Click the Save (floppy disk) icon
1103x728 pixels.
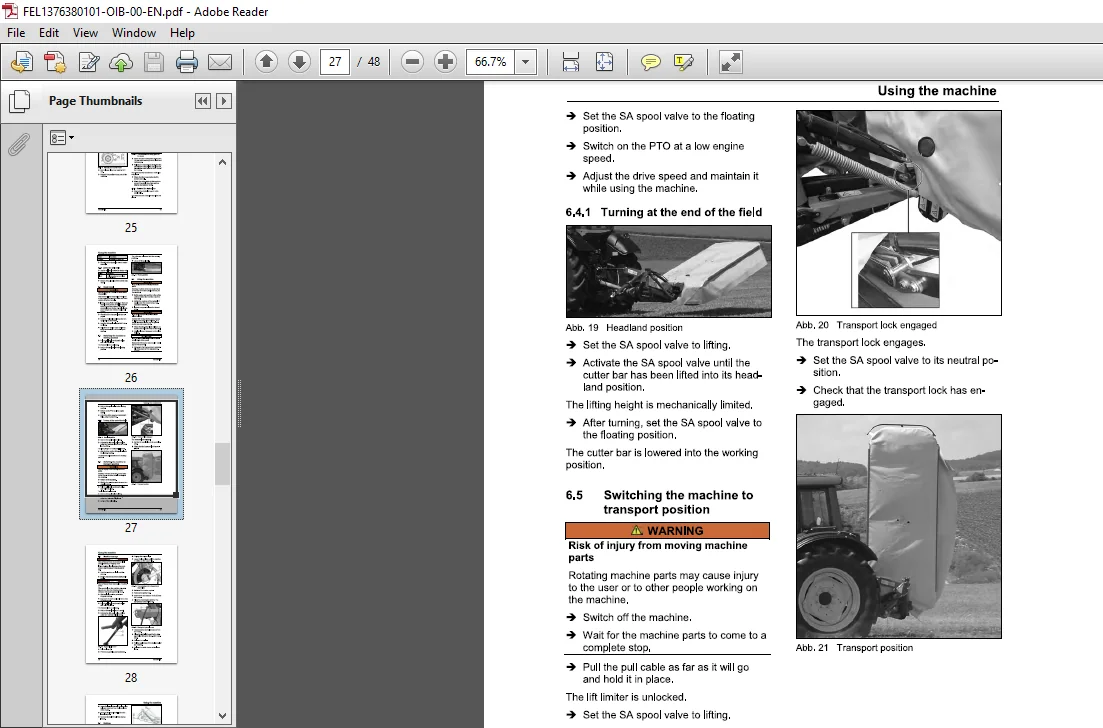pyautogui.click(x=153, y=63)
